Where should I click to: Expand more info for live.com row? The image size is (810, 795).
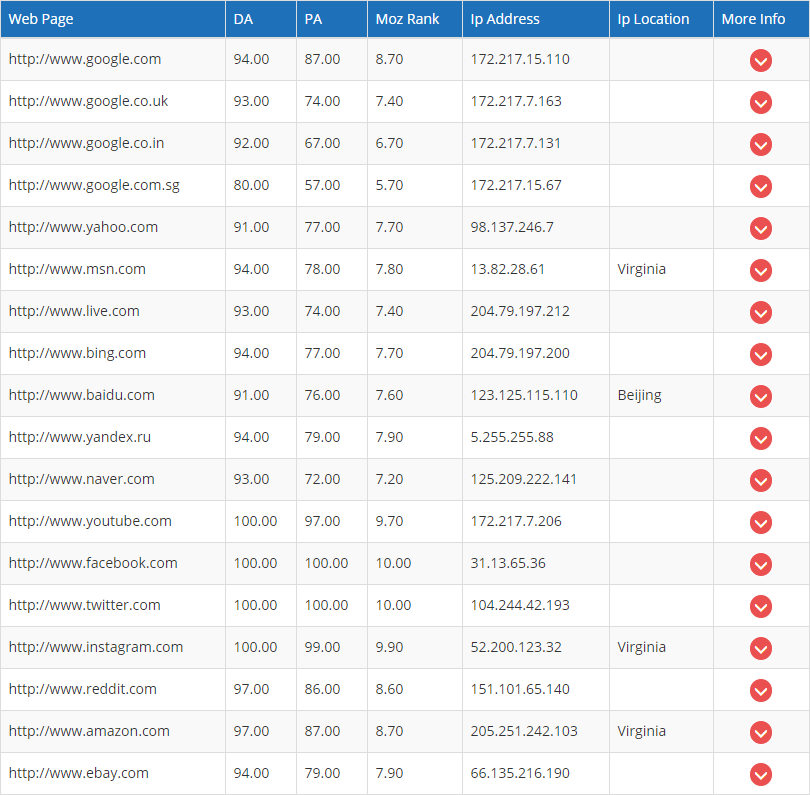[x=760, y=313]
